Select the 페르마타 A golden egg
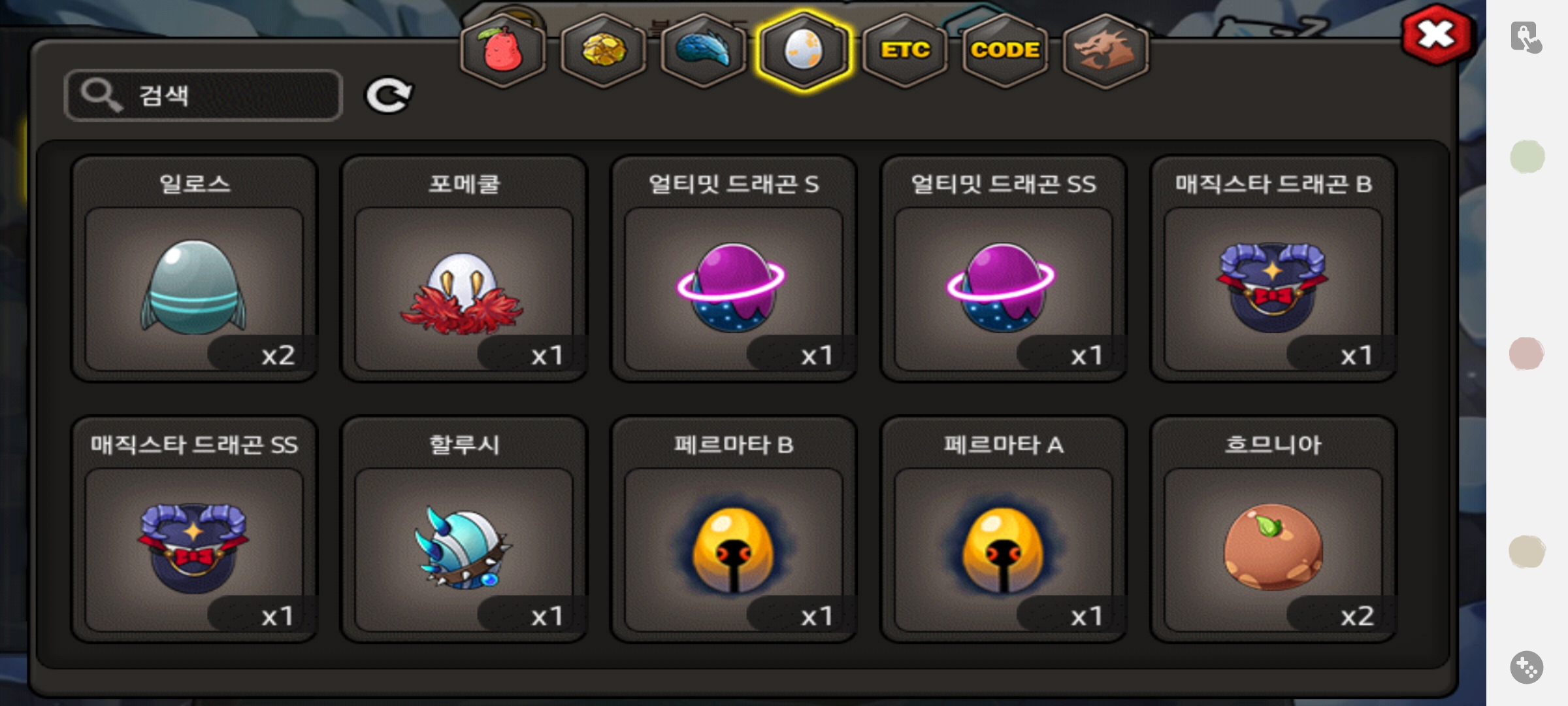This screenshot has height=706, width=1568. click(x=1004, y=529)
